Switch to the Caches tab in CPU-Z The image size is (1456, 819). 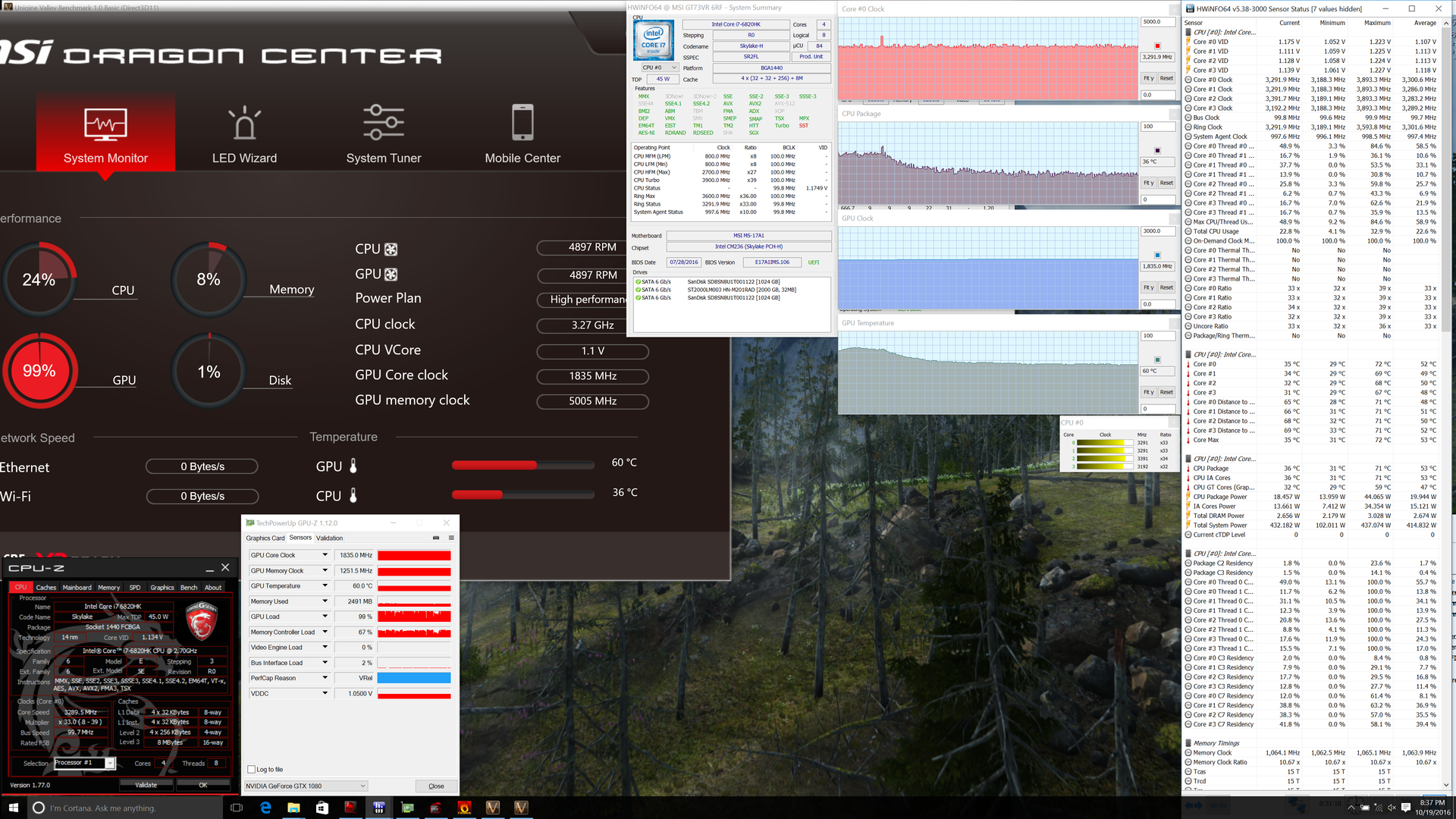tap(46, 588)
